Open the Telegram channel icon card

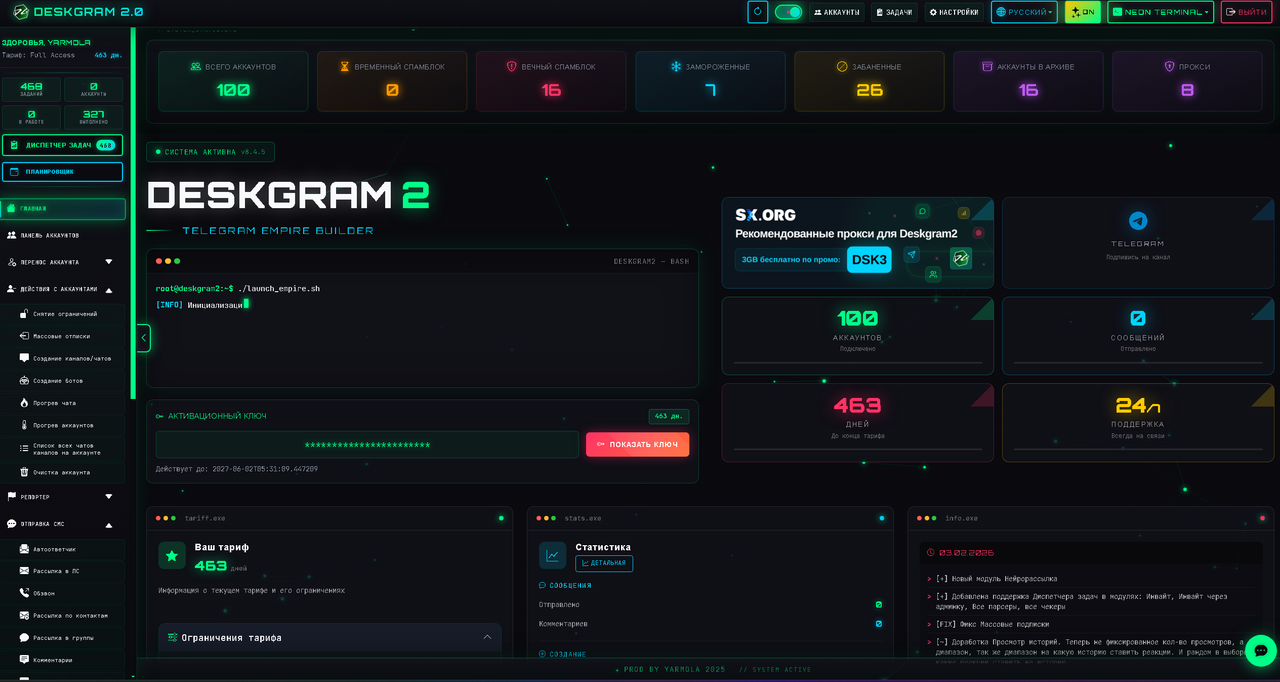(1137, 222)
